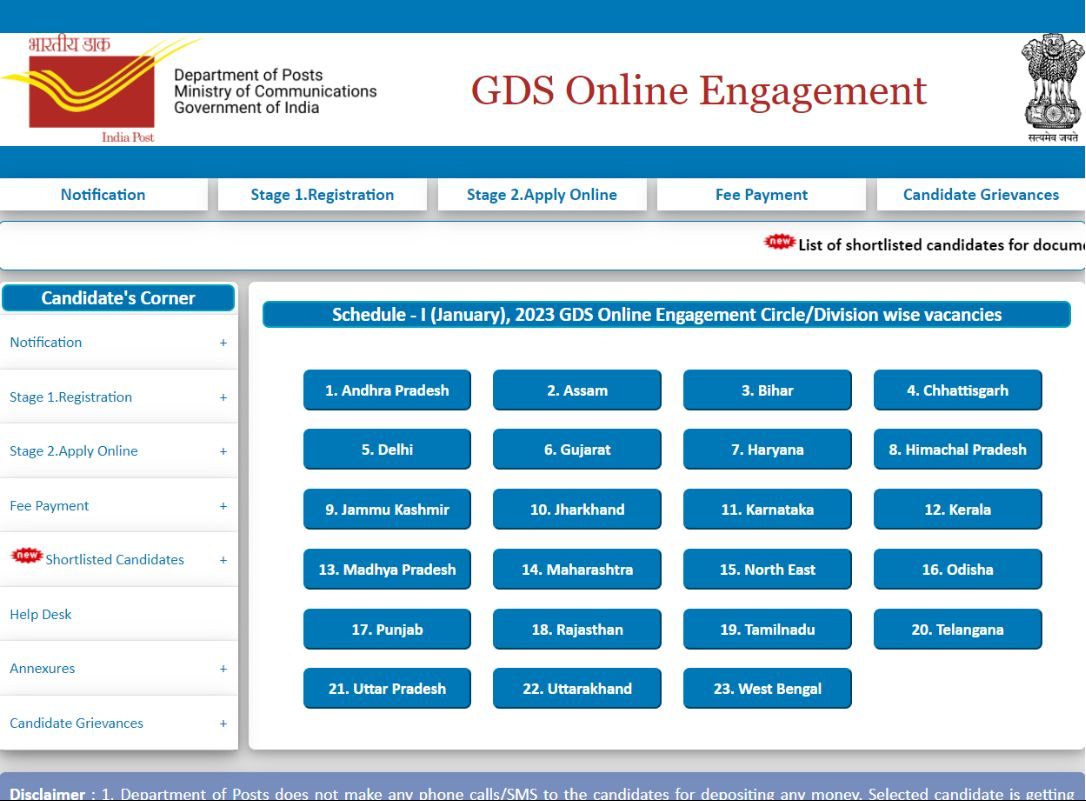Screen dimensions: 1086x801
Task: Expand the plus next to sidebar Notification
Action: 223,343
